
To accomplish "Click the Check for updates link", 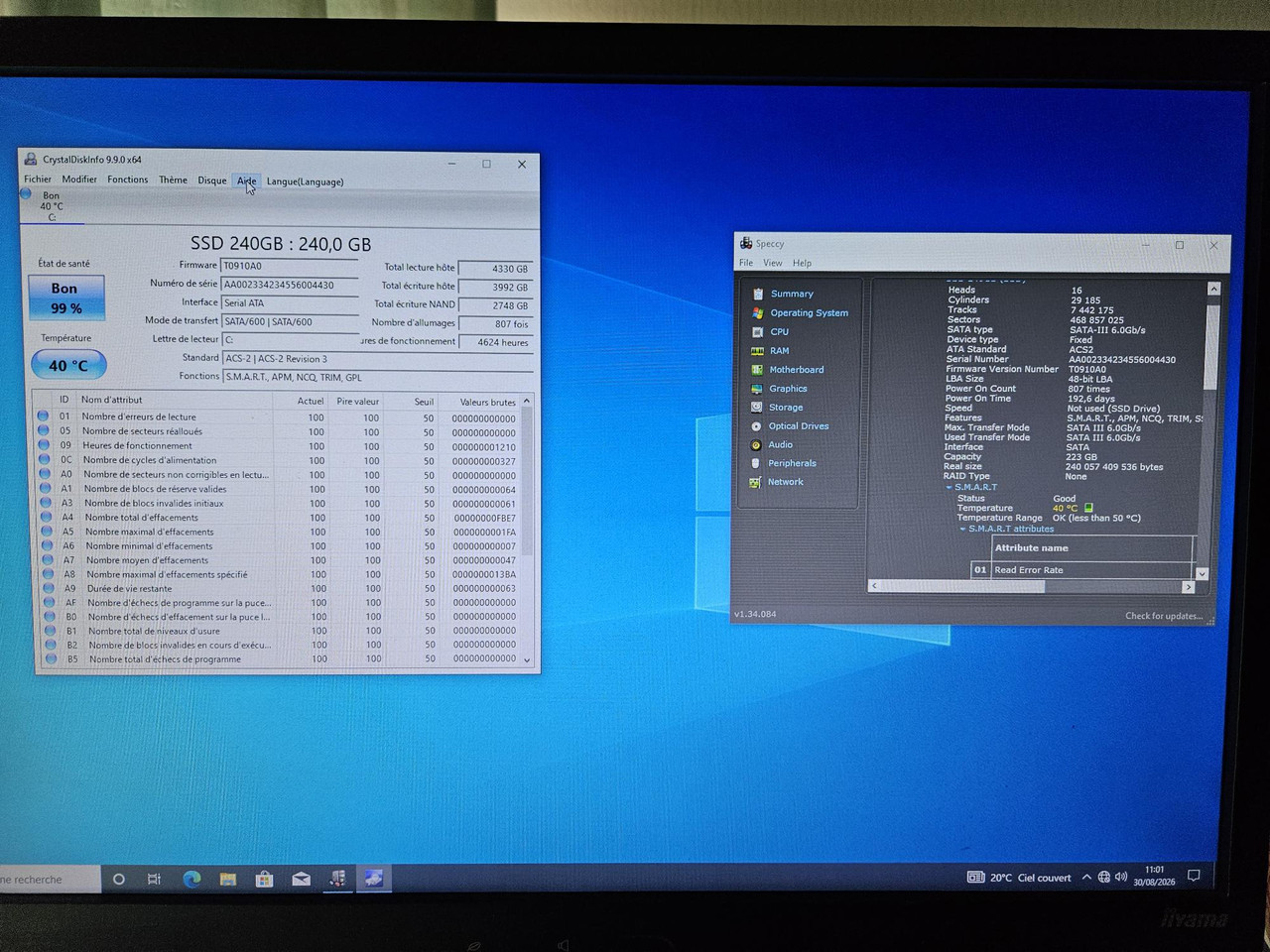I will pos(1163,616).
